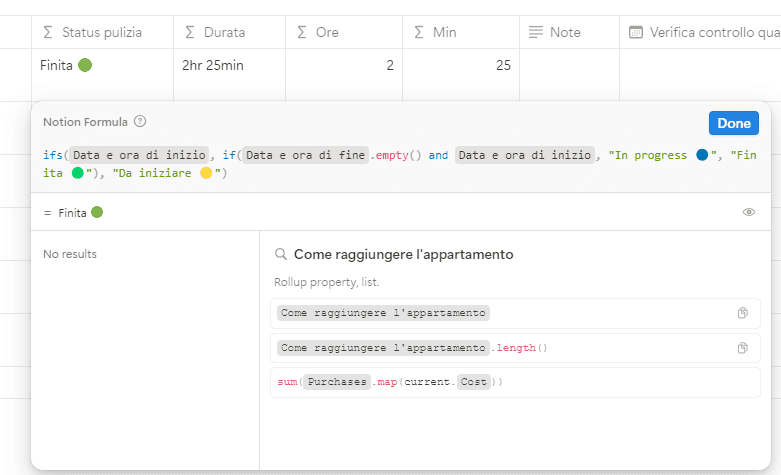Click the sigma icon beside Min
Image resolution: width=781 pixels, height=475 pixels.
(x=419, y=32)
